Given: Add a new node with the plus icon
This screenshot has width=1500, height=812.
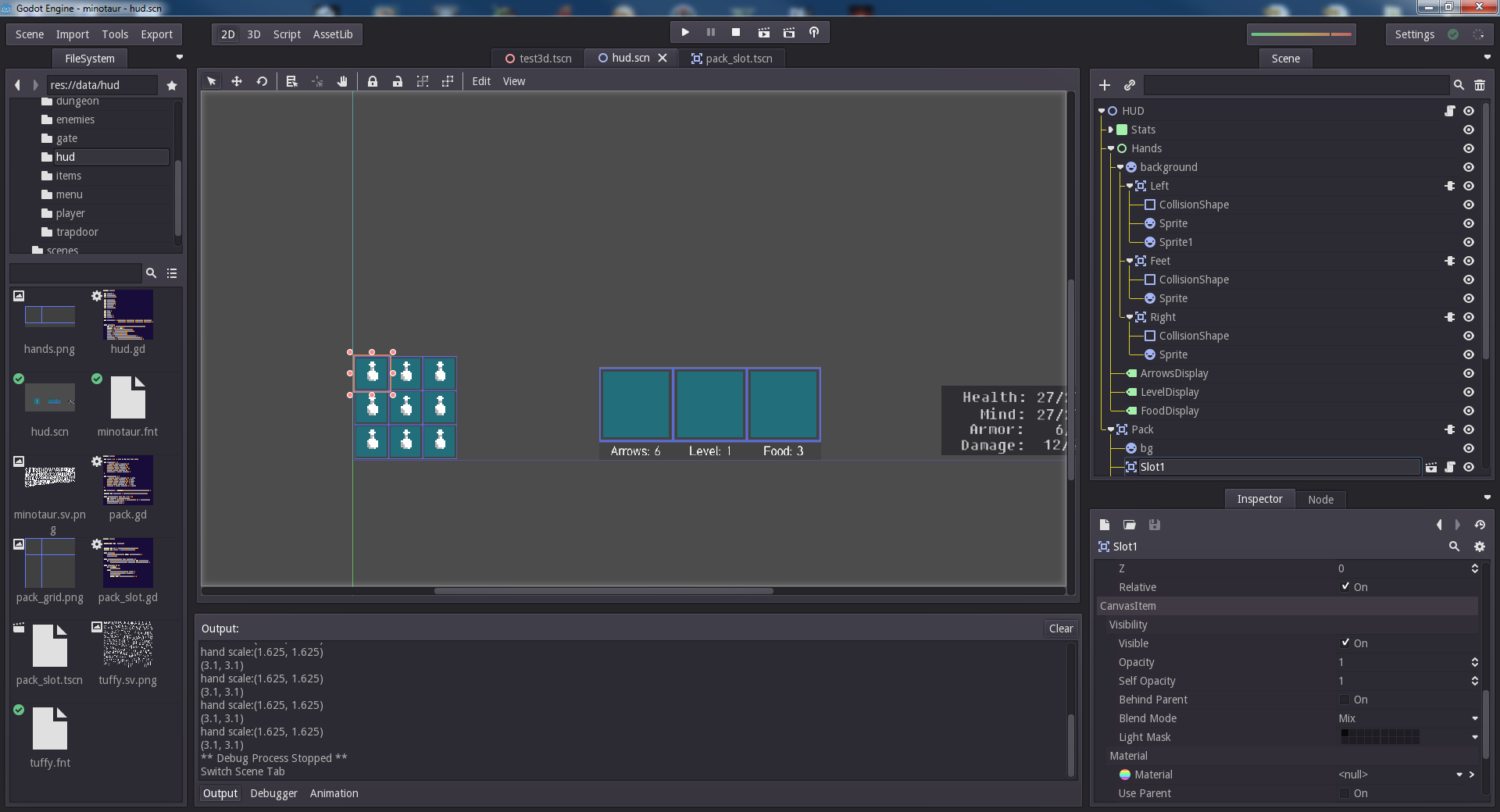Looking at the screenshot, I should [1105, 85].
